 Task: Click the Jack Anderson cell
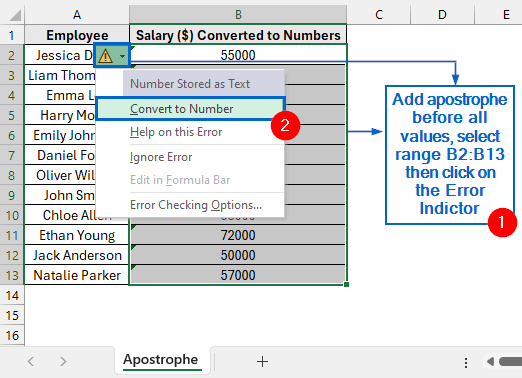77,255
